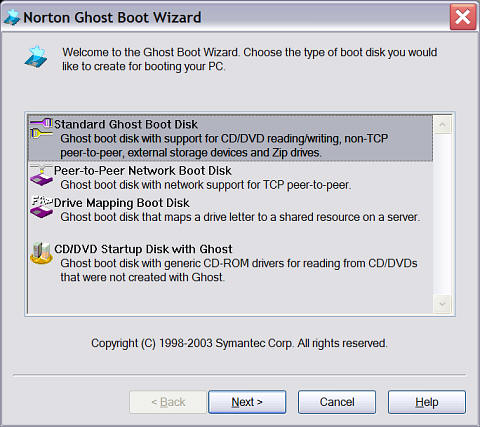Click description about generic CD-ROM drivers
Screen dimensions: 480x427
click(x=239, y=270)
